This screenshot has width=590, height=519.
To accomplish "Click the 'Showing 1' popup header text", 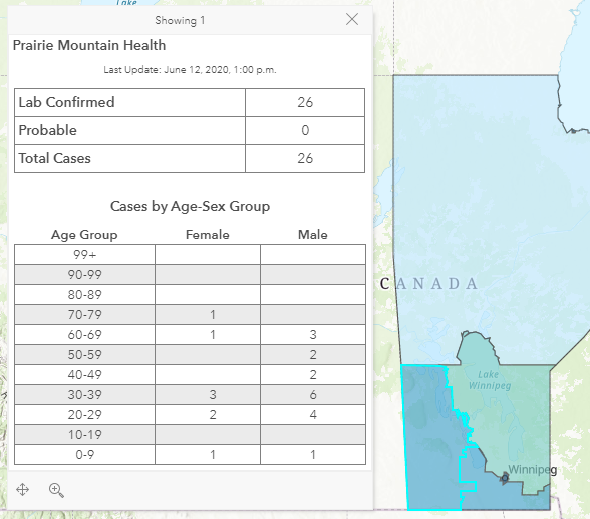I will [180, 20].
